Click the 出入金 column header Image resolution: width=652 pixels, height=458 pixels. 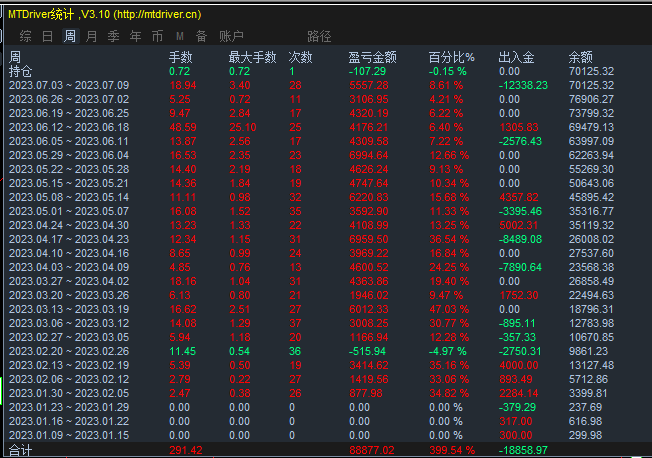click(516, 57)
